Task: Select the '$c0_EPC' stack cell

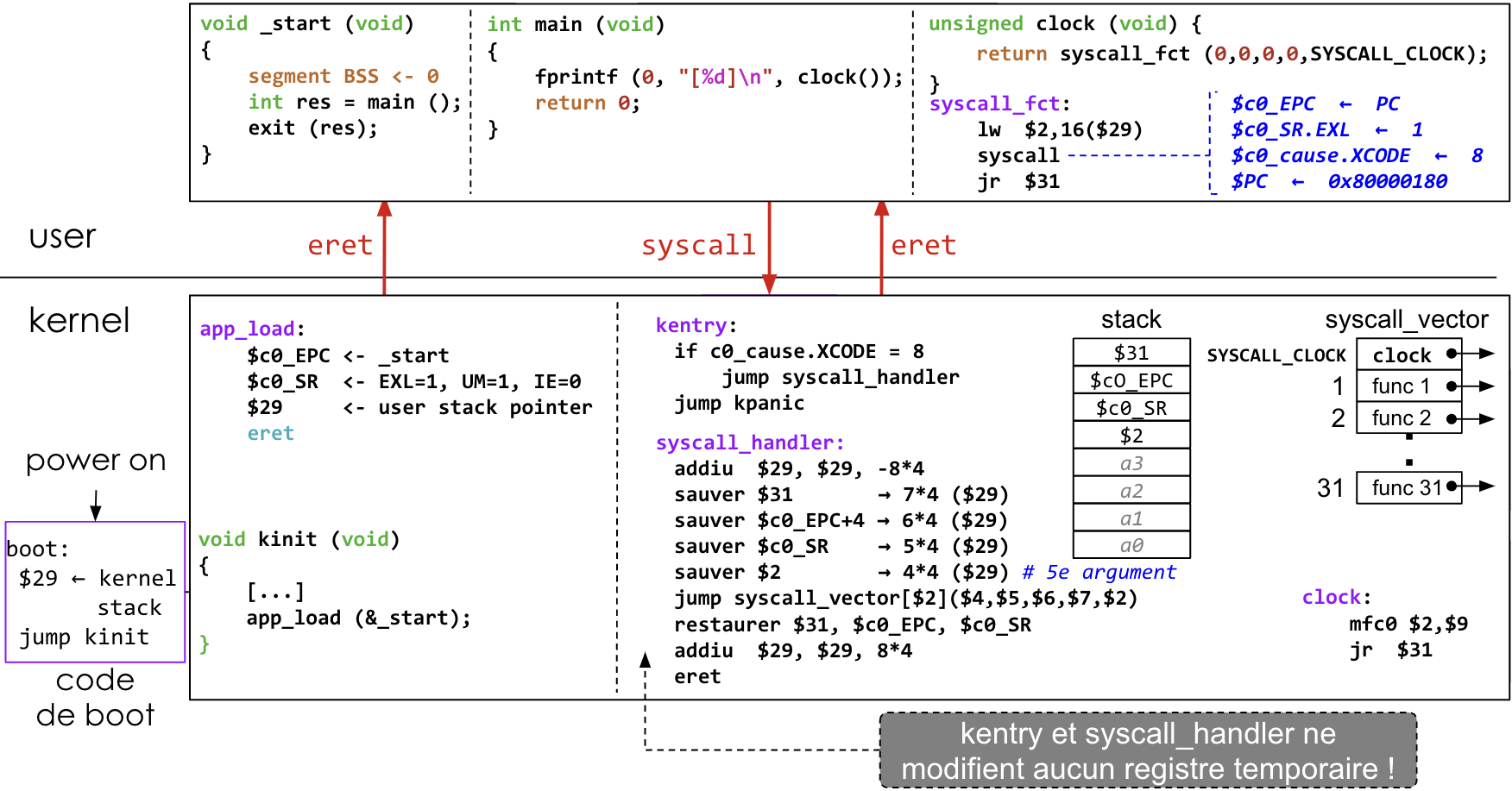Action: [x=1131, y=380]
